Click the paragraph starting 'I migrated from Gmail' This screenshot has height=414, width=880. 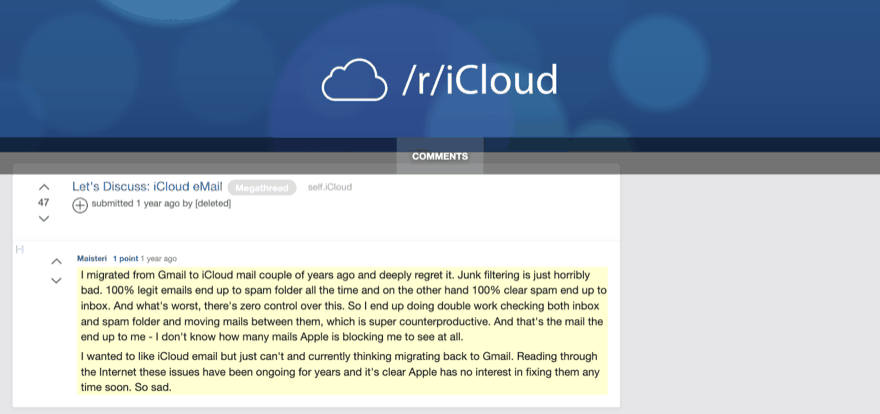point(342,306)
